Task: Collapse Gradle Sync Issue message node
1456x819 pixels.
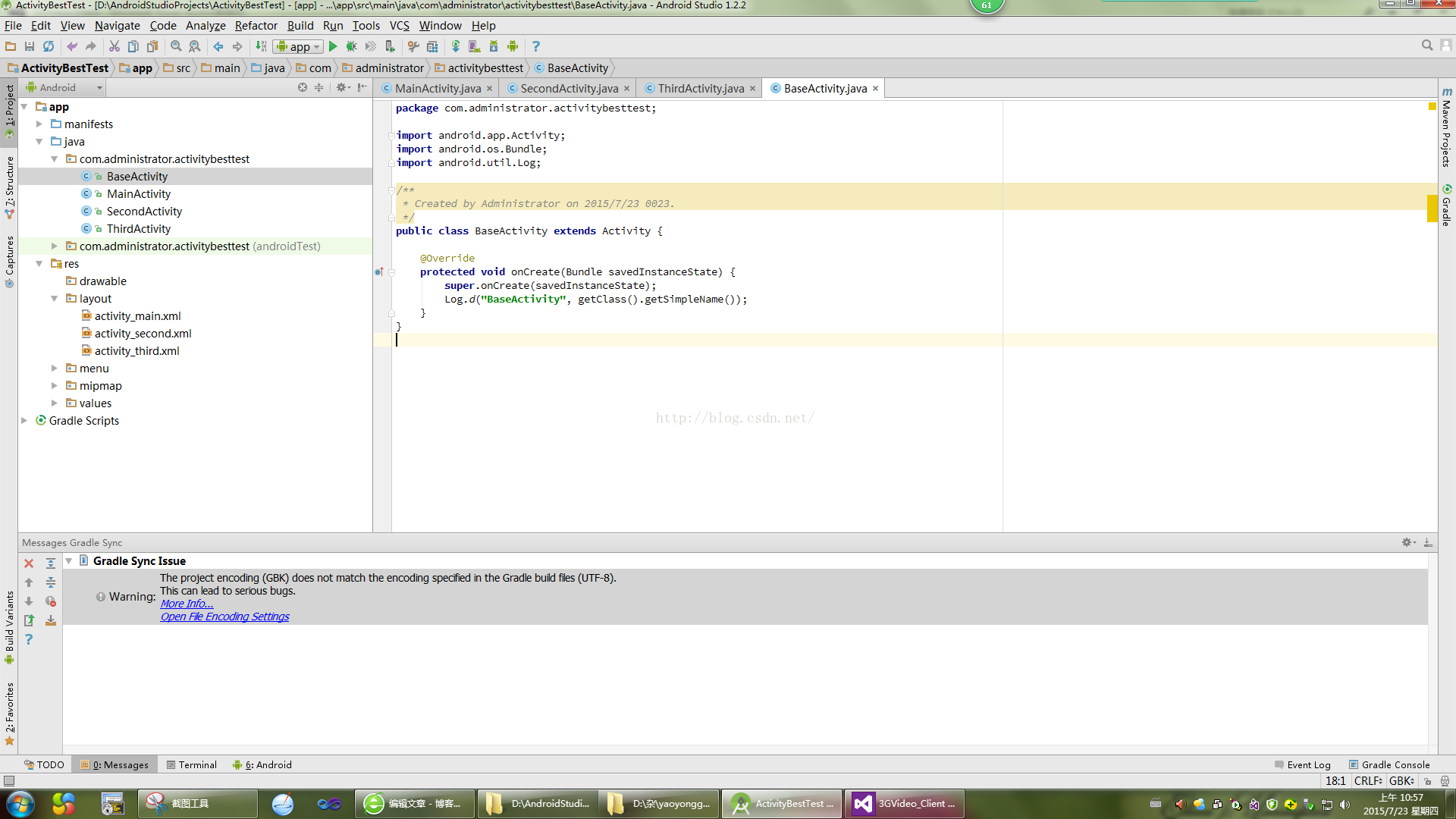Action: (69, 561)
